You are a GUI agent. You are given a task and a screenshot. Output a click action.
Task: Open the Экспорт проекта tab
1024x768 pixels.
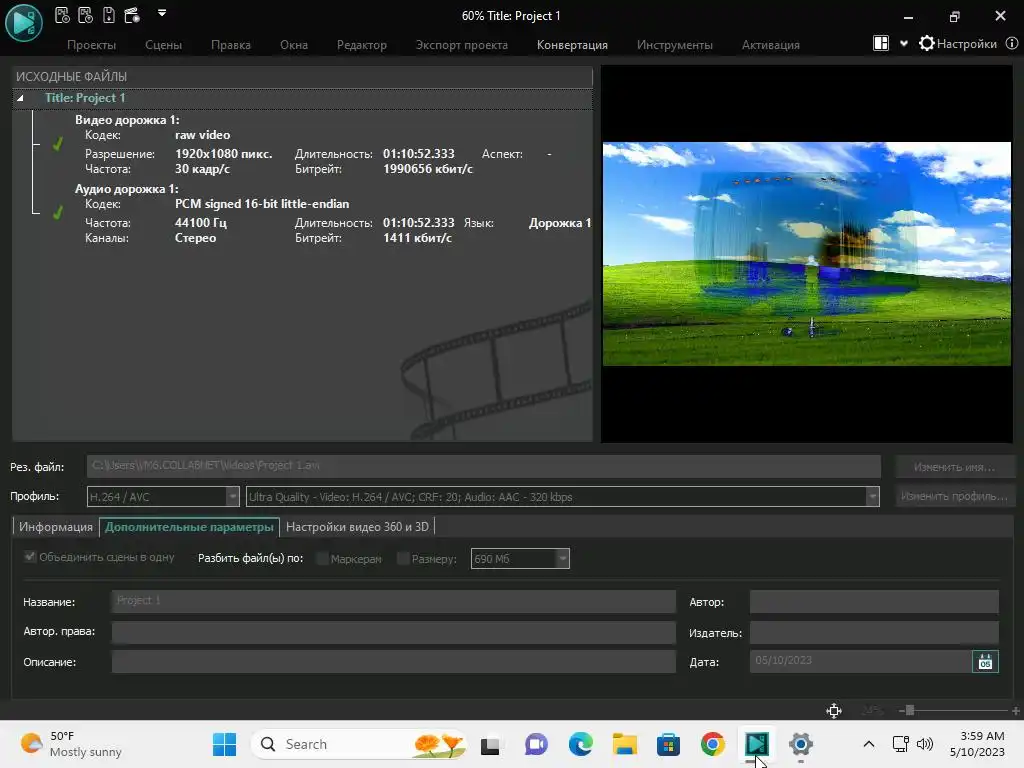[x=462, y=44]
